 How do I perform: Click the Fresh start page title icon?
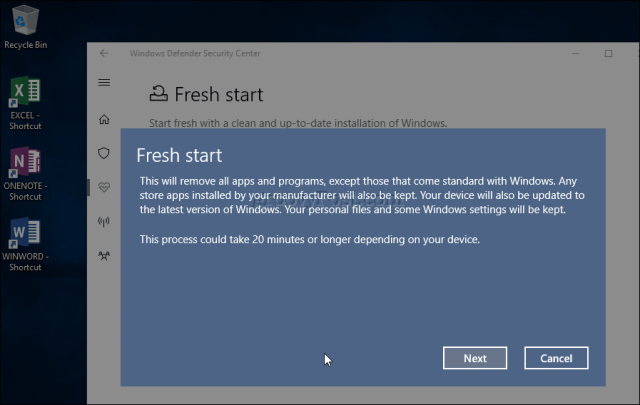pos(159,93)
